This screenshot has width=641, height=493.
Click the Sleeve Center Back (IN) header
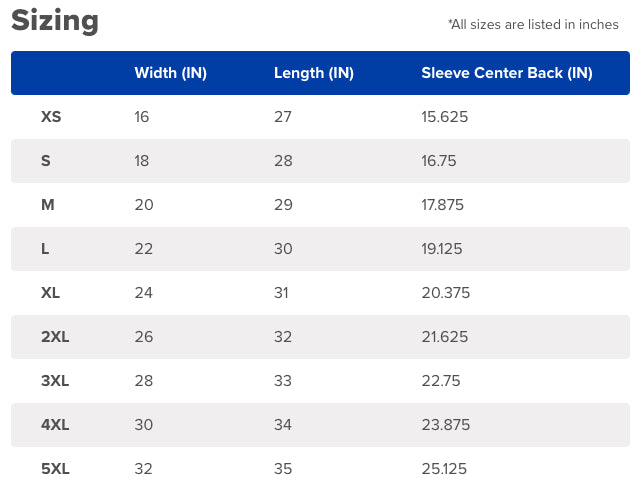[x=507, y=73]
